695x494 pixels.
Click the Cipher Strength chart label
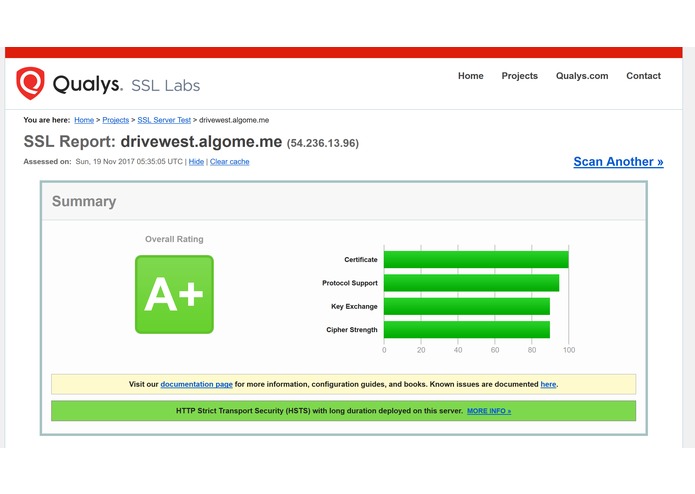pyautogui.click(x=352, y=330)
